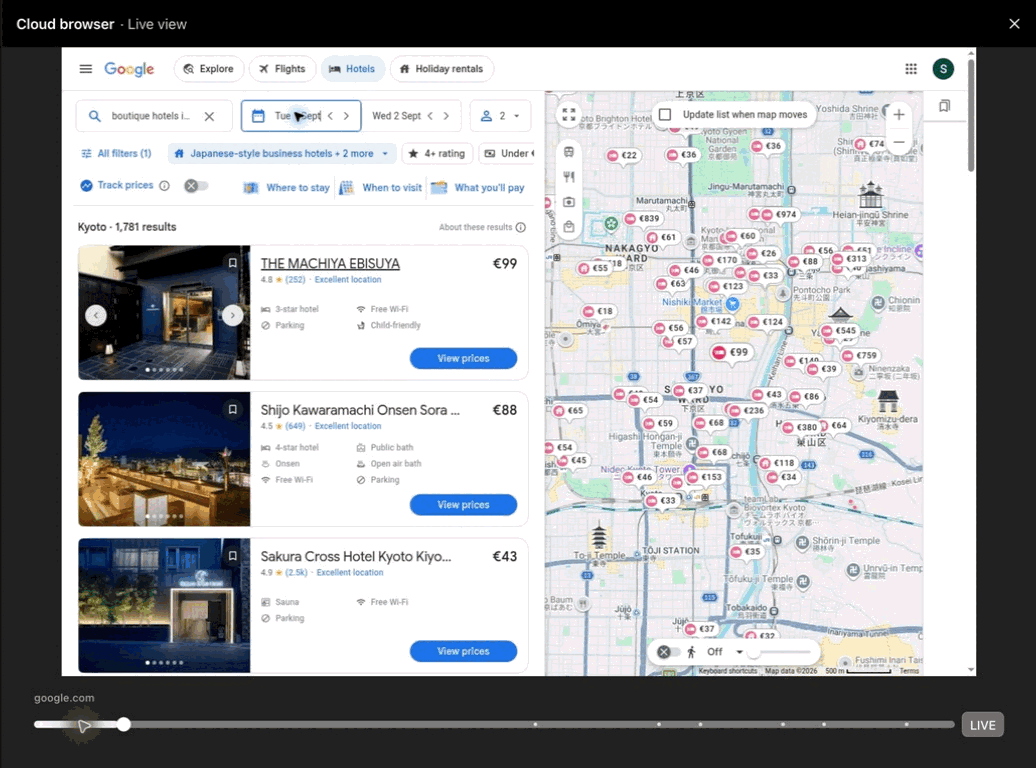
Task: Switch to the Flights tab
Action: click(x=282, y=69)
